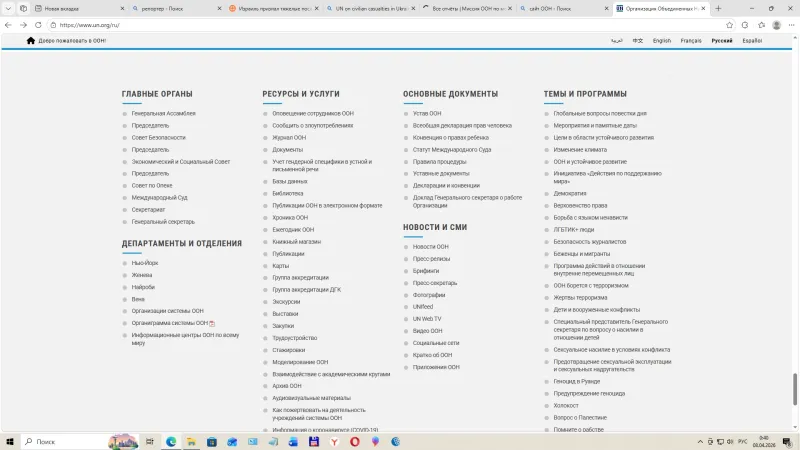Open the new tab plus button
Screen dimensions: 800x450
click(717, 8)
